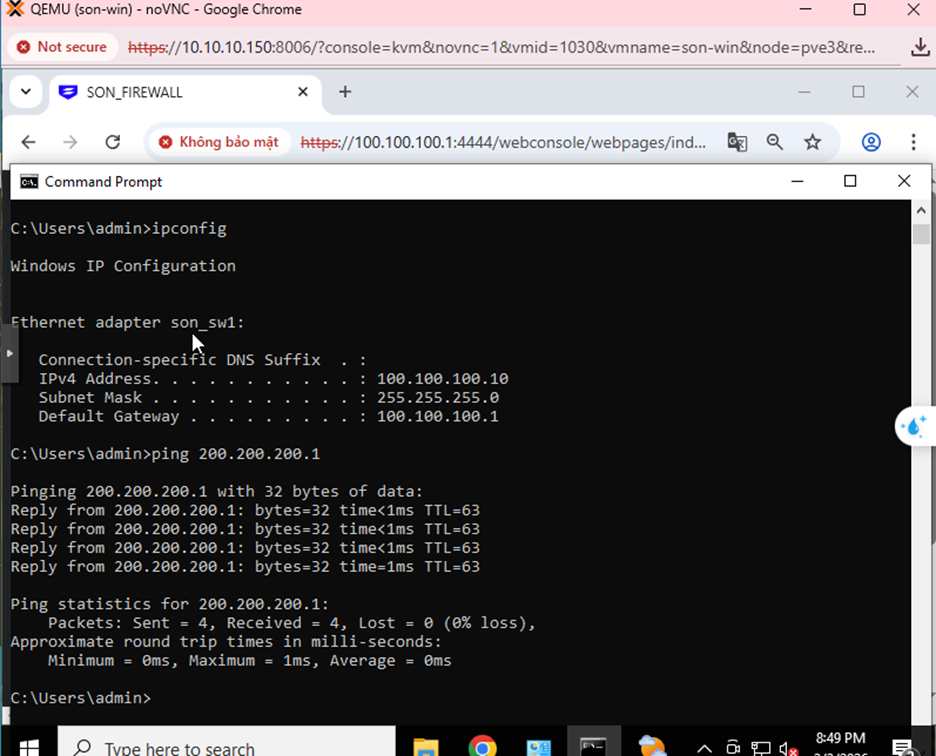Open a new tab with plus button
Image resolution: width=936 pixels, height=756 pixels.
pyautogui.click(x=345, y=92)
